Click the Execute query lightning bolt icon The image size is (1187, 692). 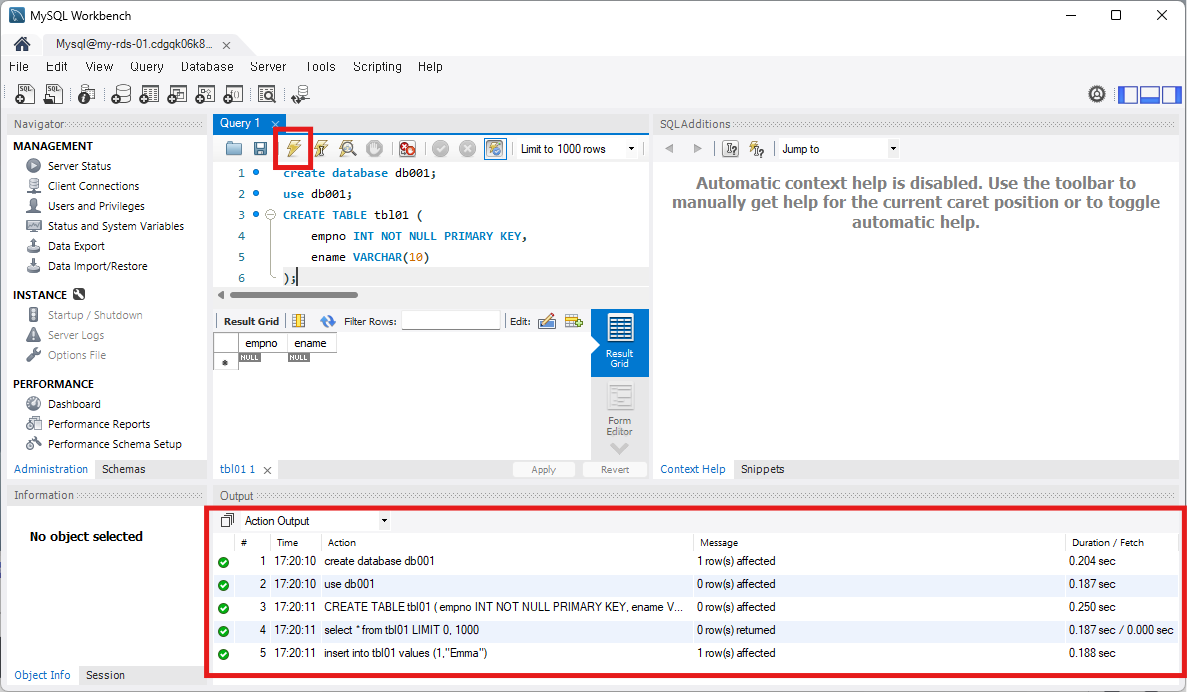(294, 148)
